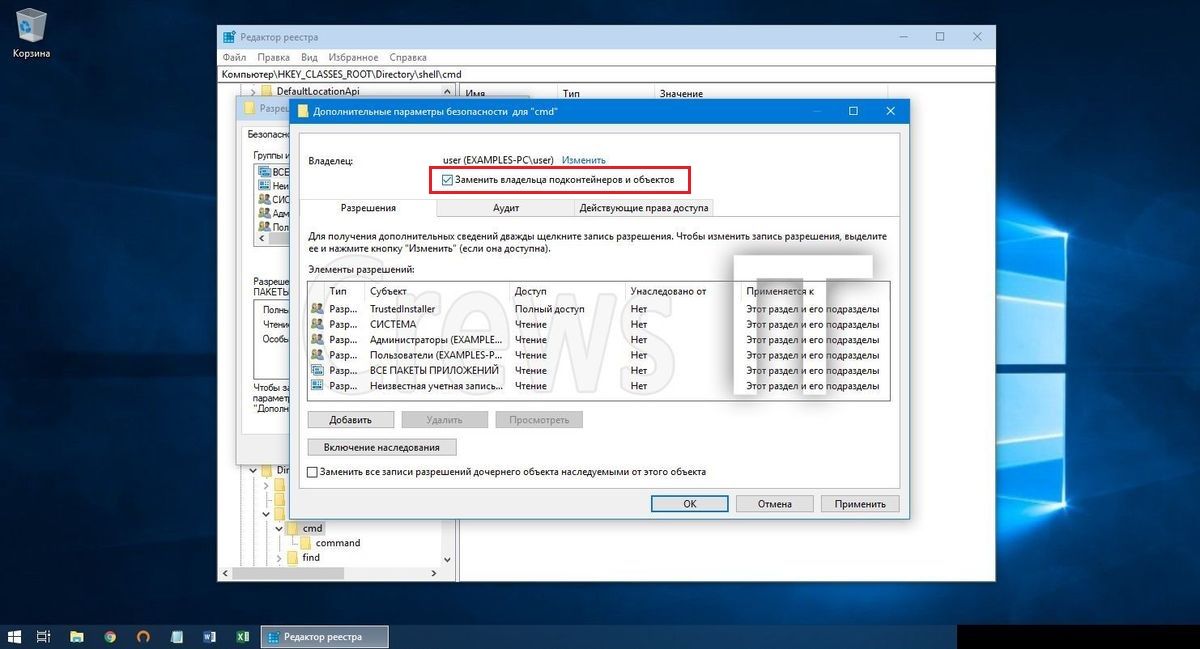Click the tree horizontal scrollbar right arrow
The height and width of the screenshot is (649, 1200).
coord(433,574)
